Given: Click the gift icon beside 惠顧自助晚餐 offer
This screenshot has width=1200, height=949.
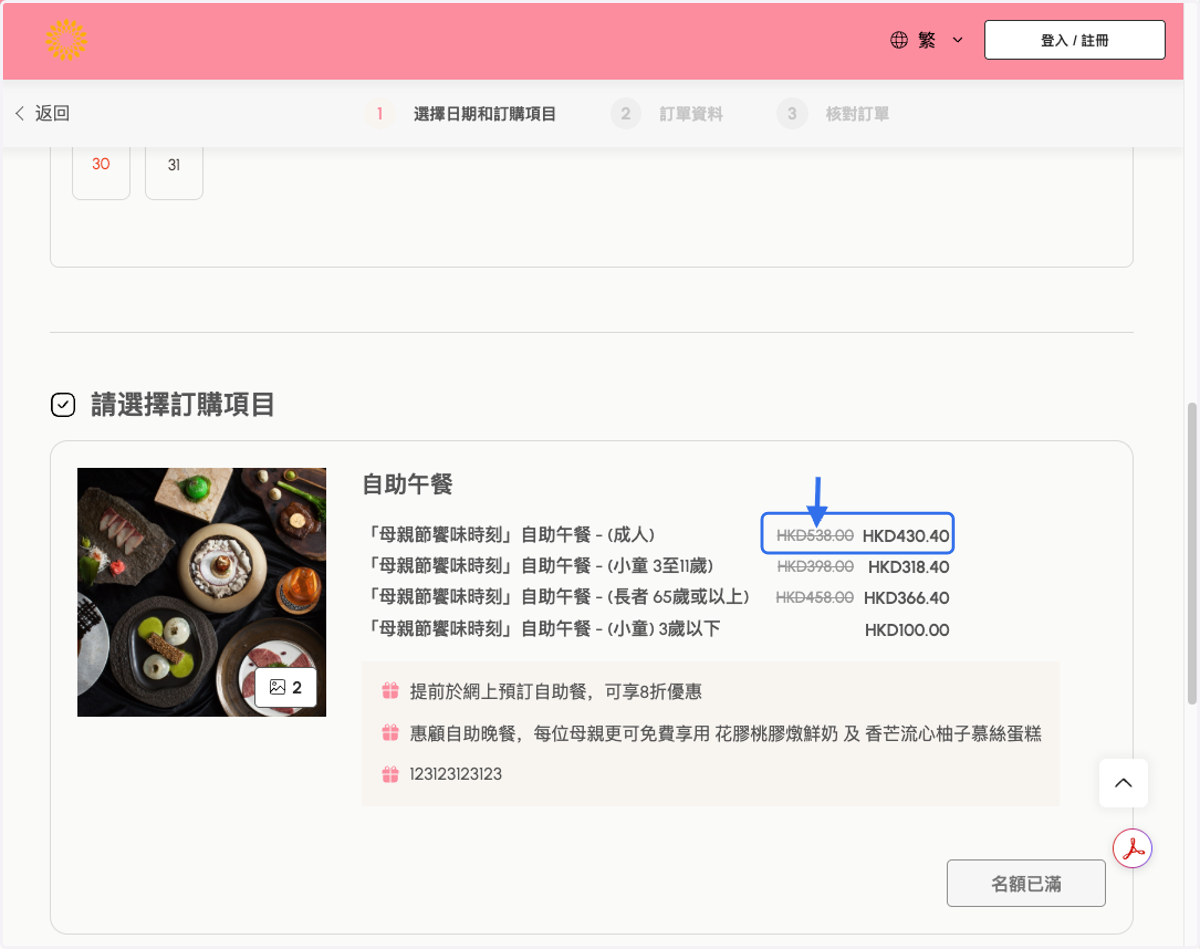Looking at the screenshot, I should [x=390, y=733].
